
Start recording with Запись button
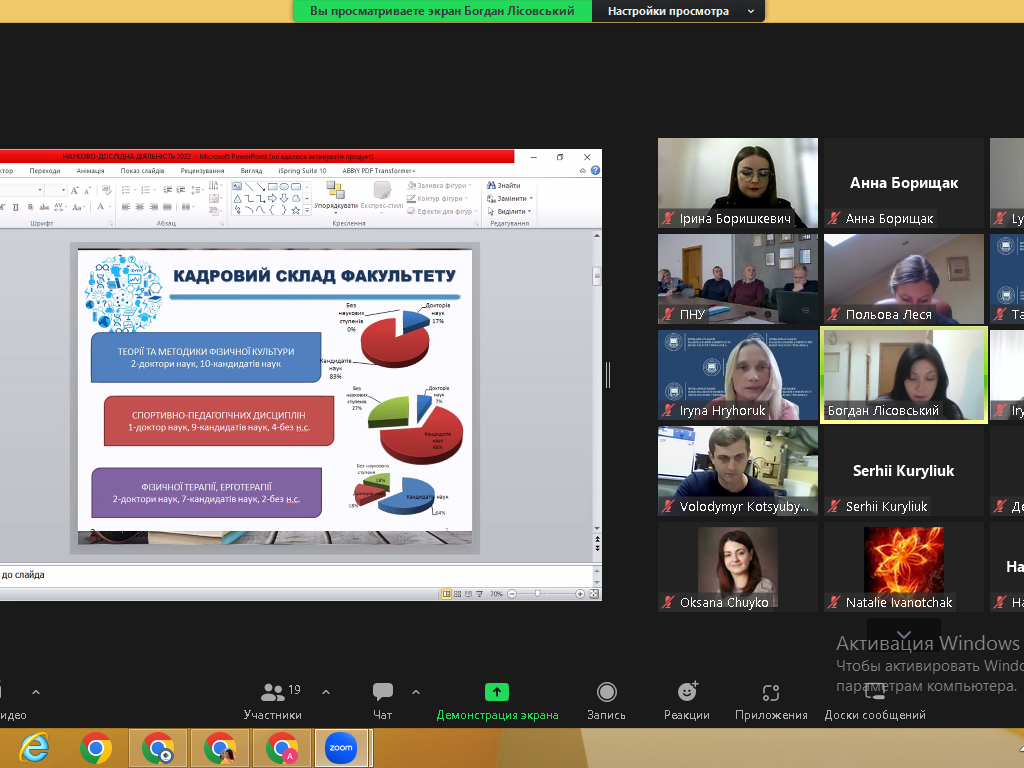click(606, 692)
